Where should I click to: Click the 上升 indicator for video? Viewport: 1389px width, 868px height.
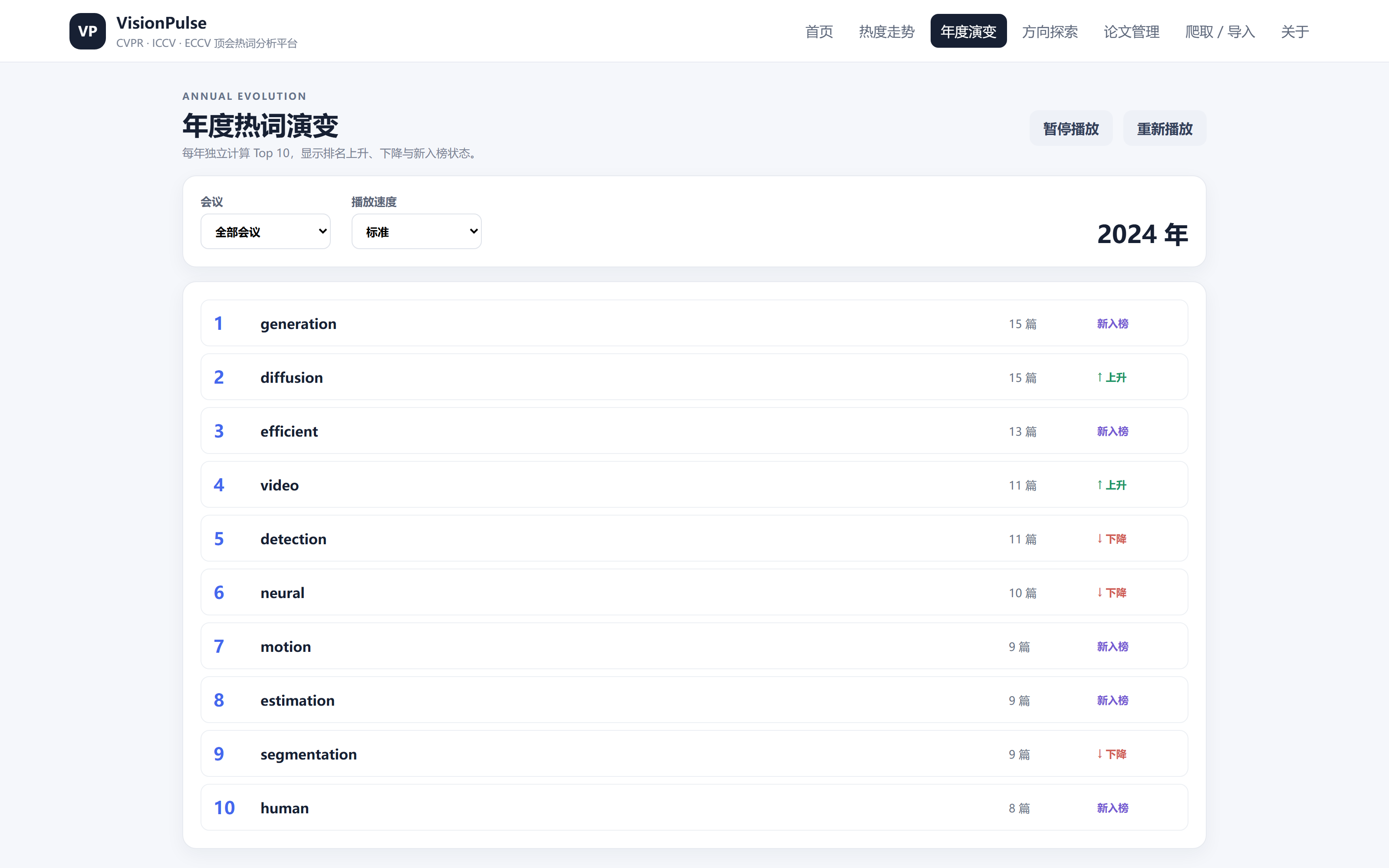click(x=1111, y=485)
